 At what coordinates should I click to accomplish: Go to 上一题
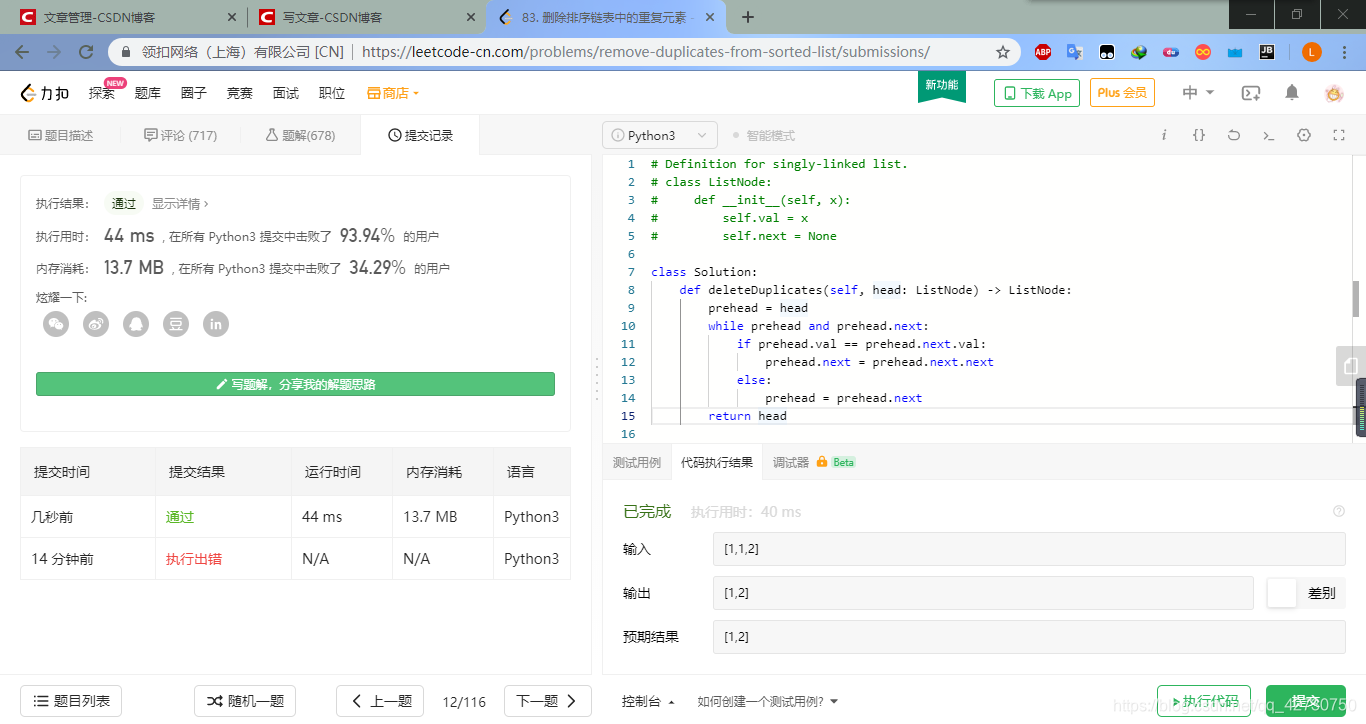tap(380, 701)
